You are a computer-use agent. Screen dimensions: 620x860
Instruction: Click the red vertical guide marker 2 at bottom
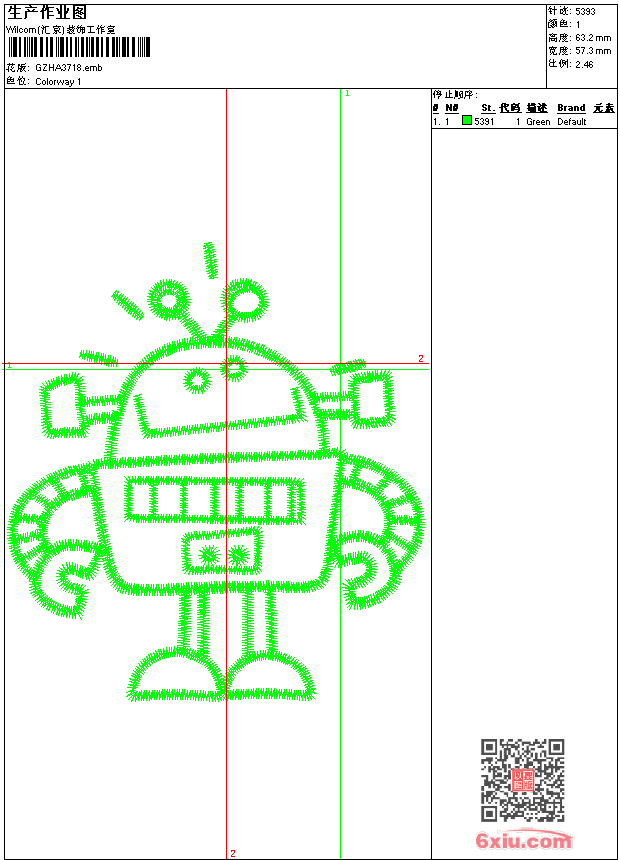click(x=233, y=853)
